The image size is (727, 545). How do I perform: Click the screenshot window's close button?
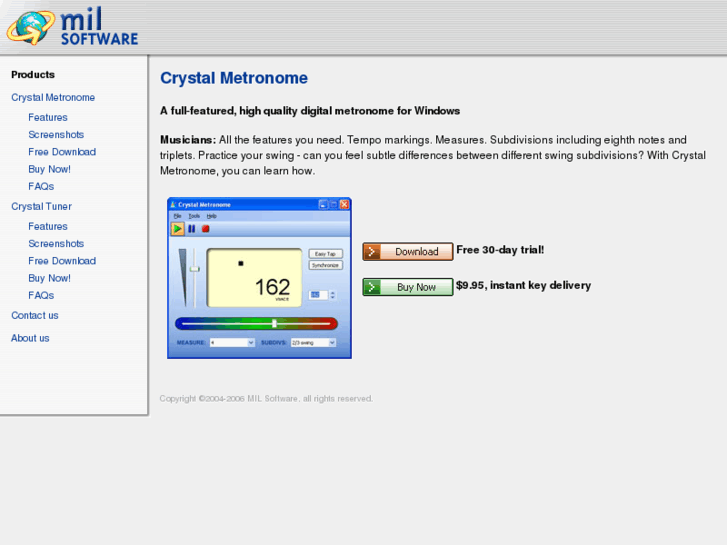pos(344,205)
